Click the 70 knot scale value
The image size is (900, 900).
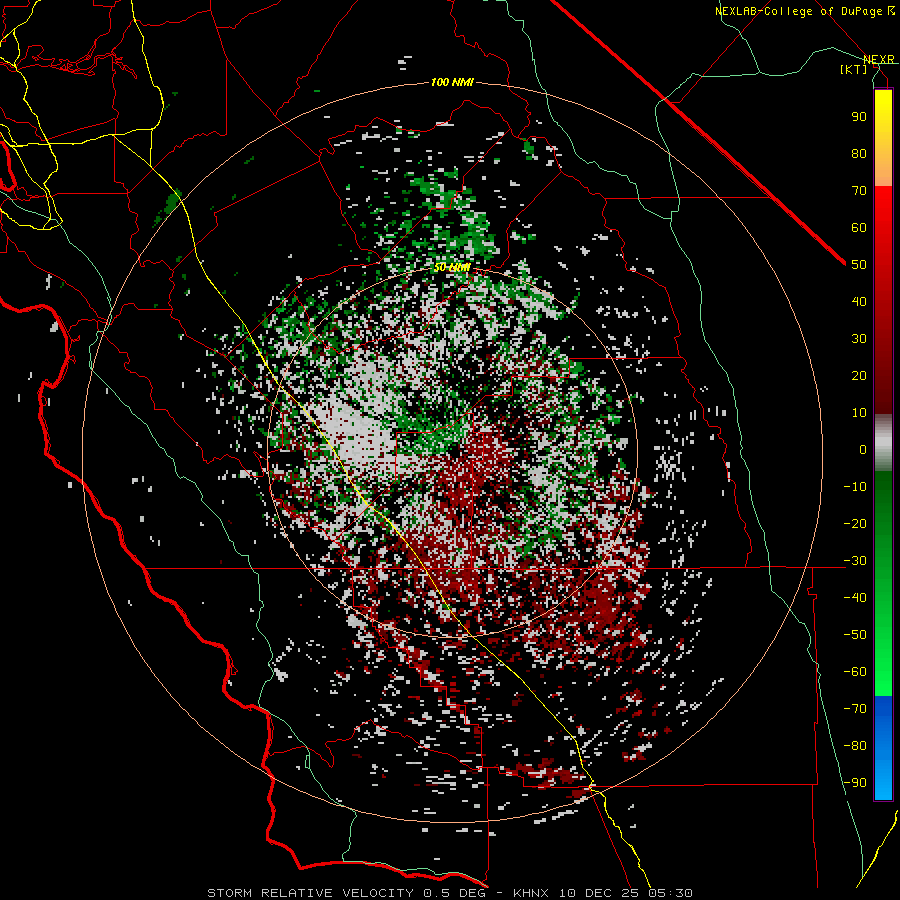(859, 191)
